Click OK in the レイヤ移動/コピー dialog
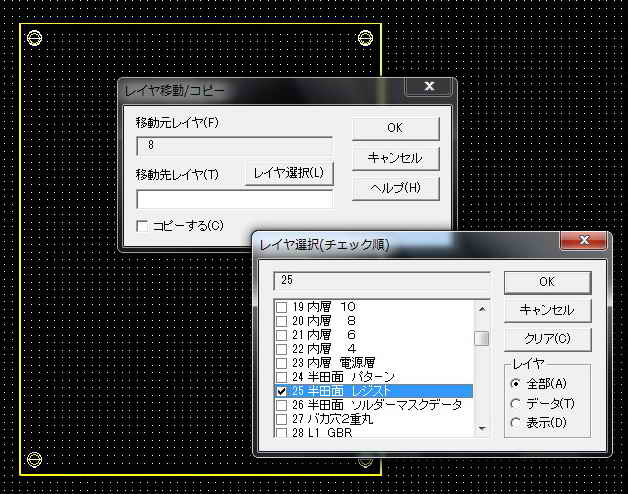628x494 pixels. [395, 128]
